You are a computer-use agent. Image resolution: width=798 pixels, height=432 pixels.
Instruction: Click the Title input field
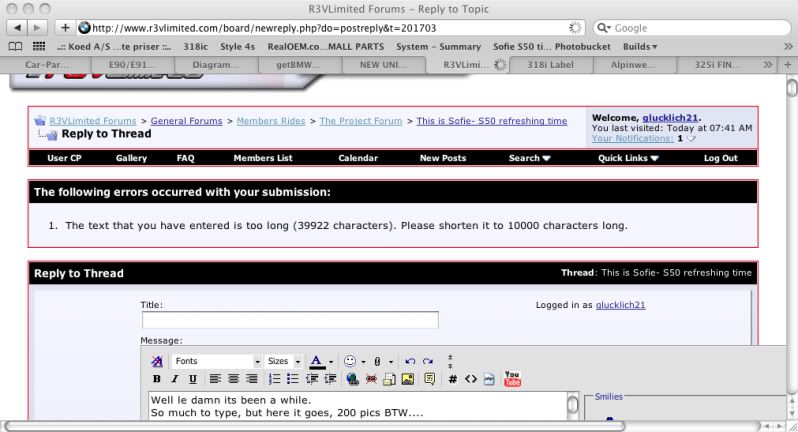[290, 320]
